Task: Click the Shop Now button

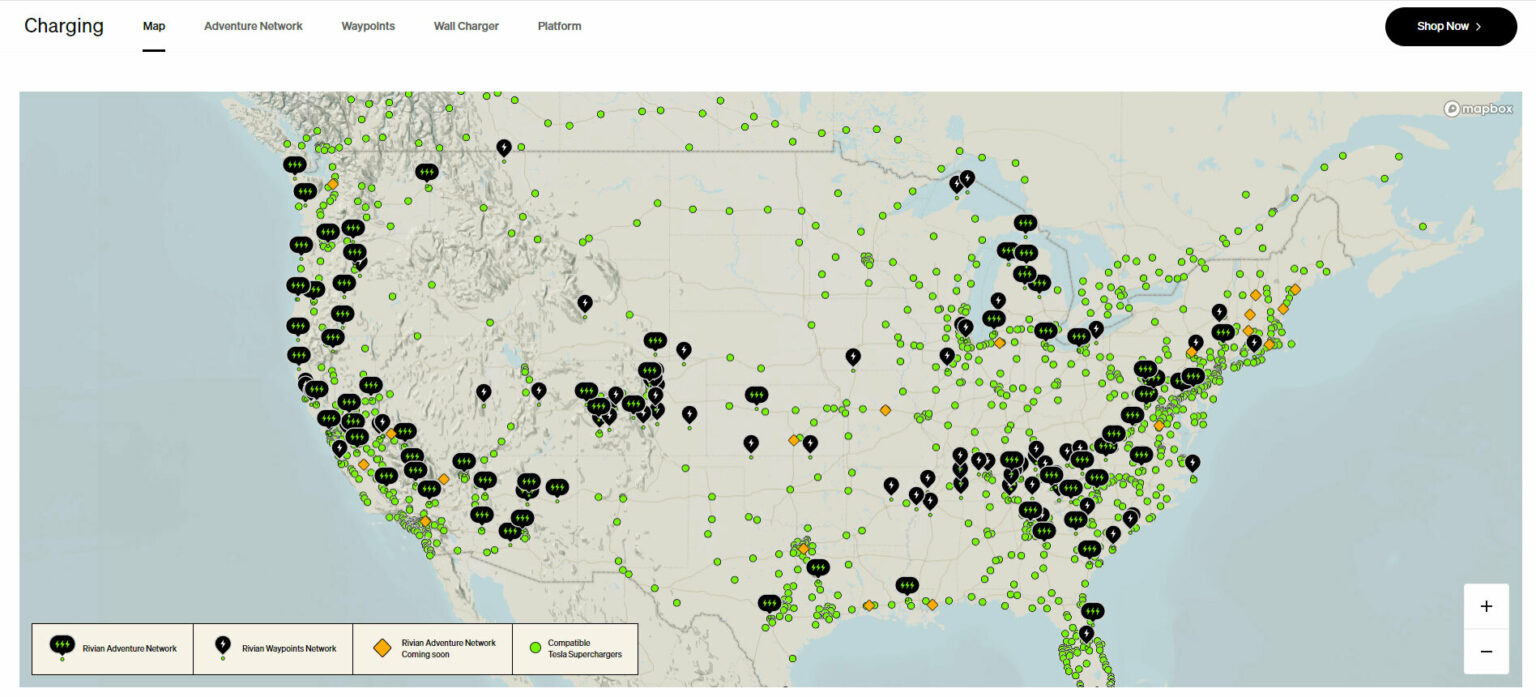Action: coord(1450,26)
